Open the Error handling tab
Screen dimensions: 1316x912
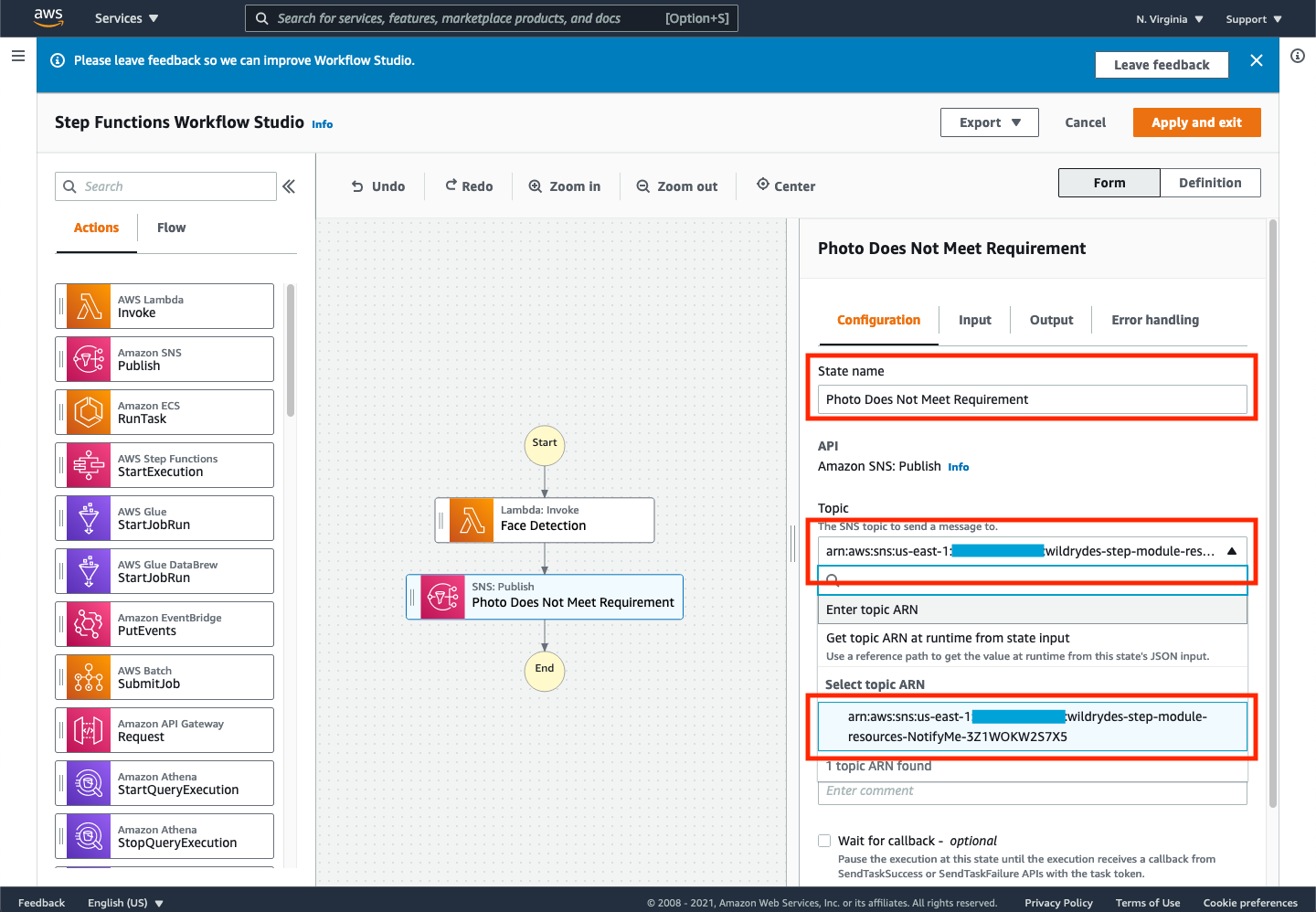coord(1155,320)
